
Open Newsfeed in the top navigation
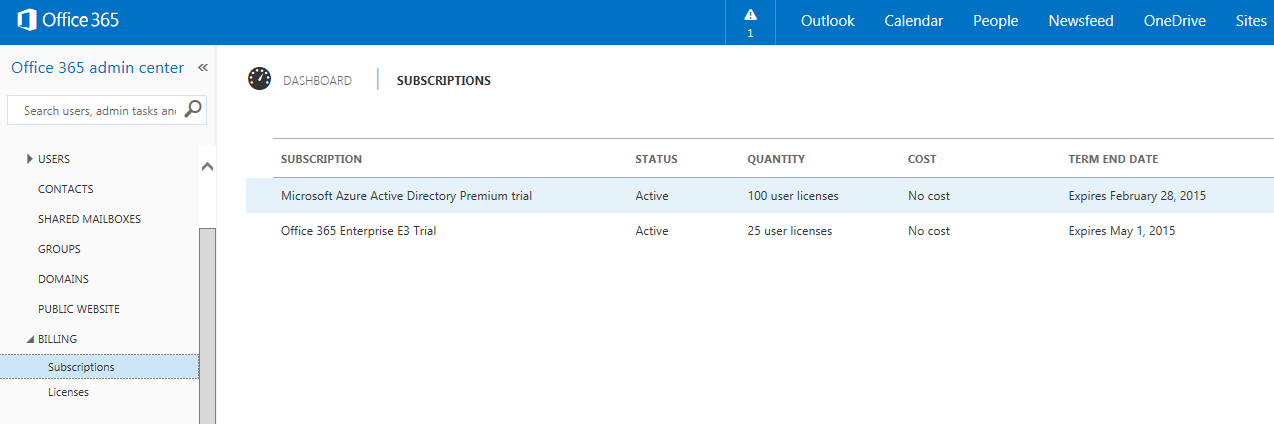(x=1081, y=21)
